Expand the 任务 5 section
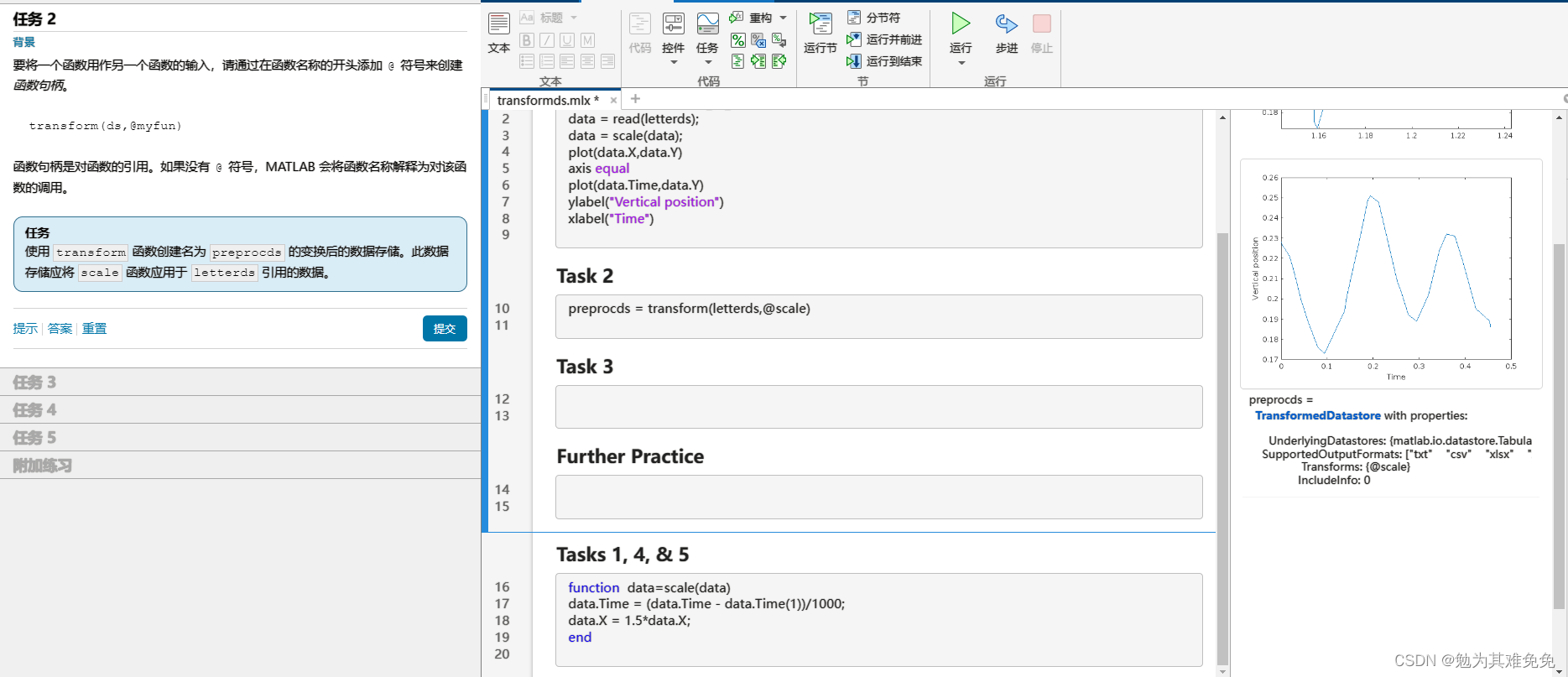The width and height of the screenshot is (1568, 677). (240, 438)
